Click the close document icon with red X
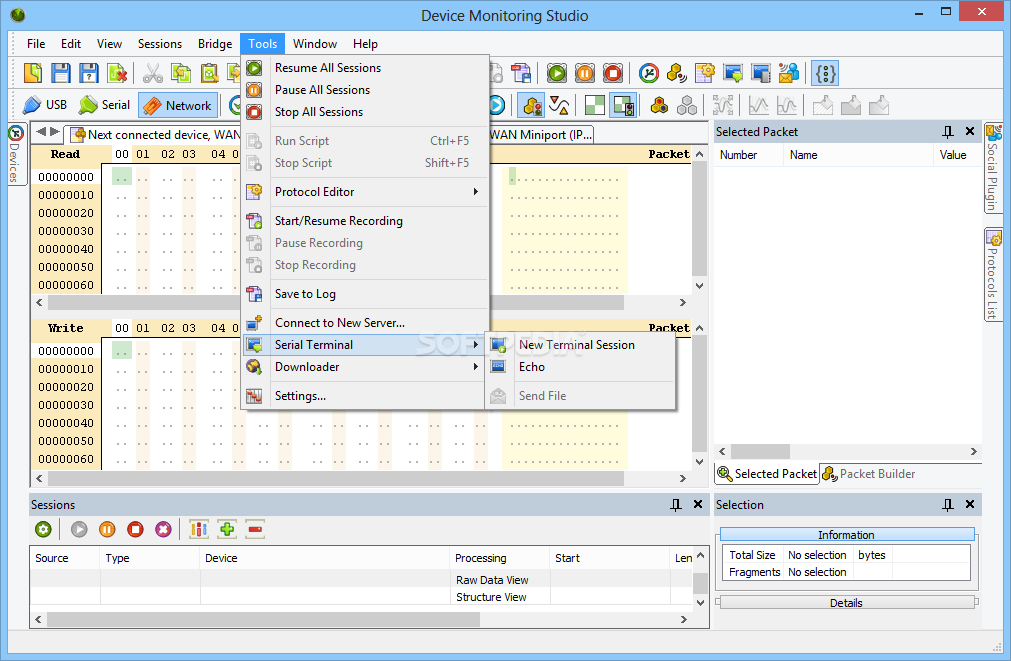The image size is (1011, 661). click(x=117, y=73)
